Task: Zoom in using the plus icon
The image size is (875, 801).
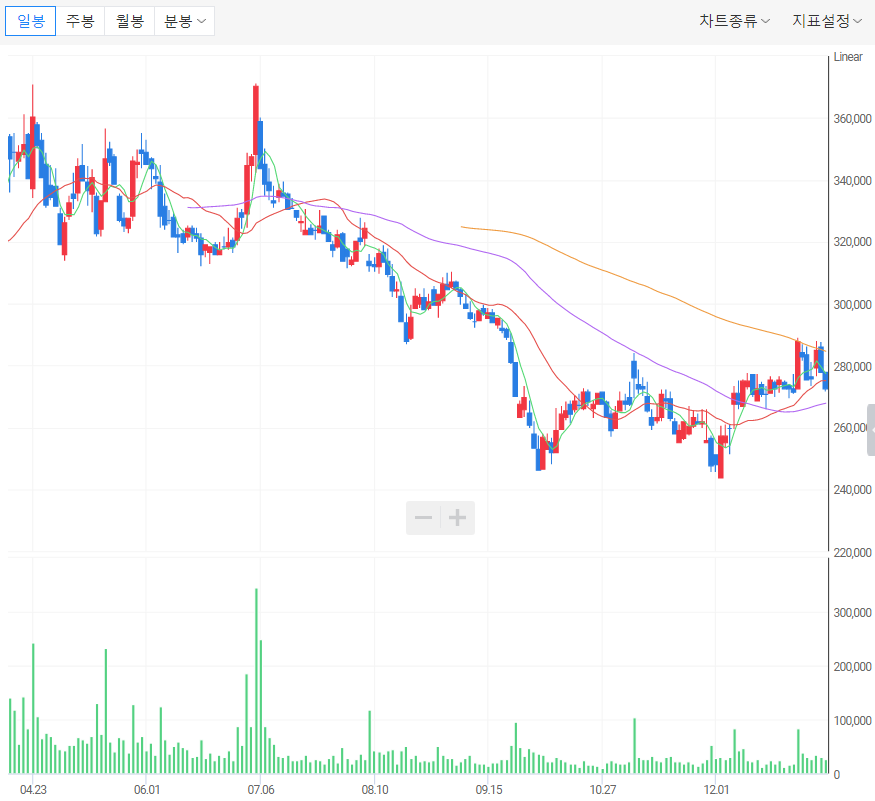Action: (x=458, y=518)
